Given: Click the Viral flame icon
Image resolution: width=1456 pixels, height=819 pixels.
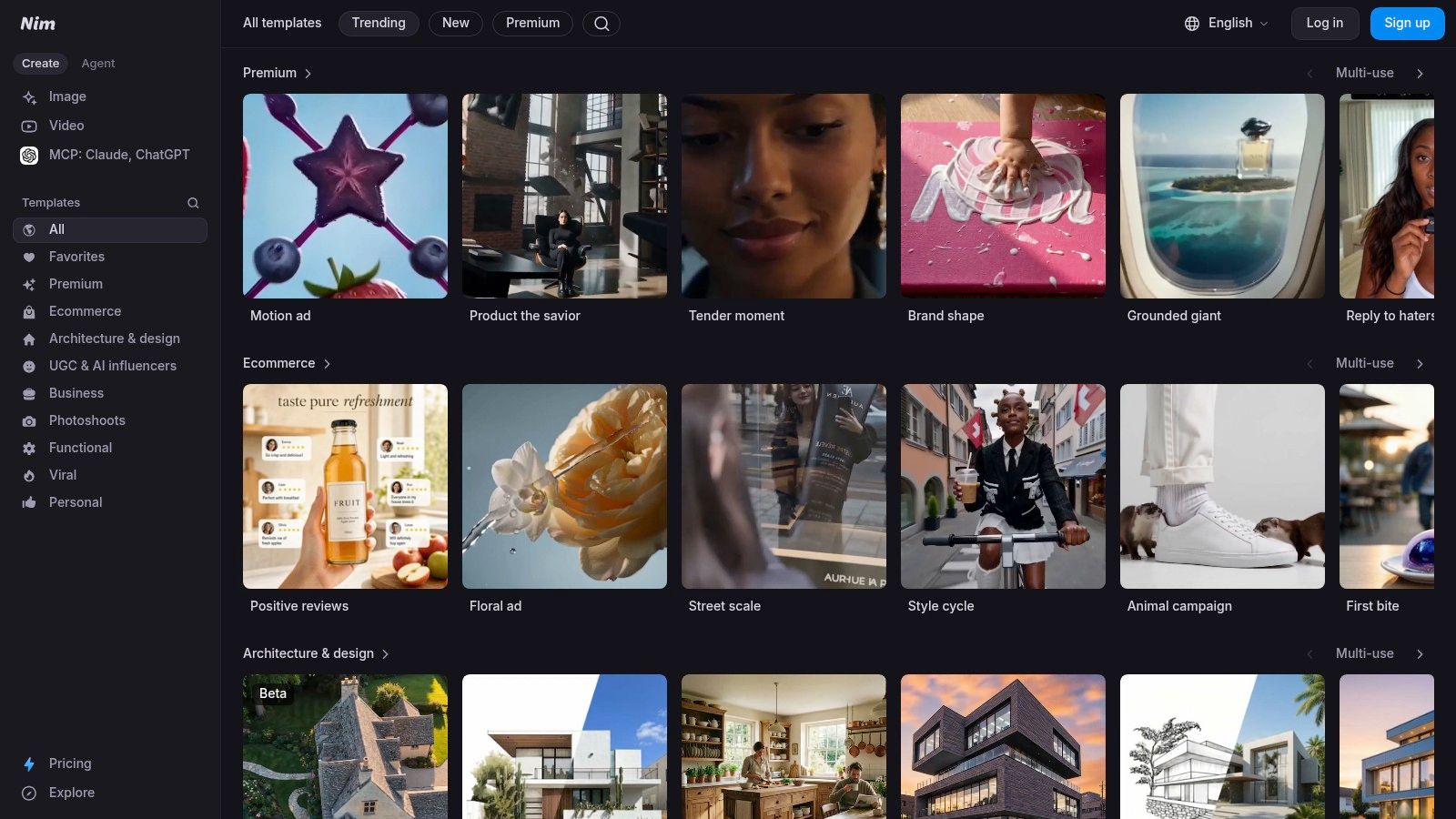Looking at the screenshot, I should [29, 476].
